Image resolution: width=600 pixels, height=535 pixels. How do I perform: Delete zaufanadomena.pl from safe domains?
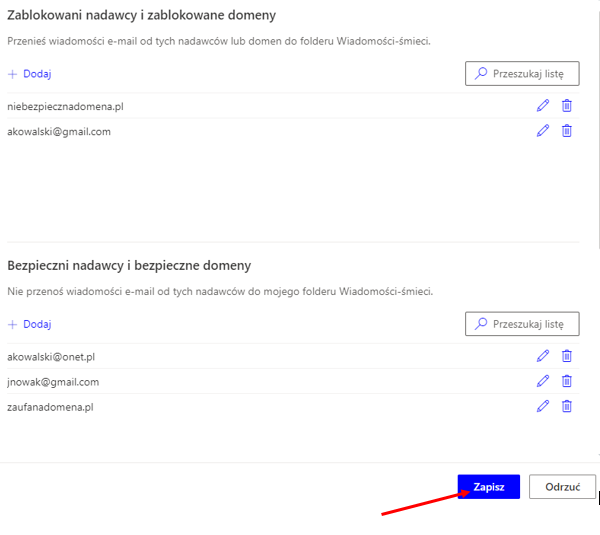(567, 406)
